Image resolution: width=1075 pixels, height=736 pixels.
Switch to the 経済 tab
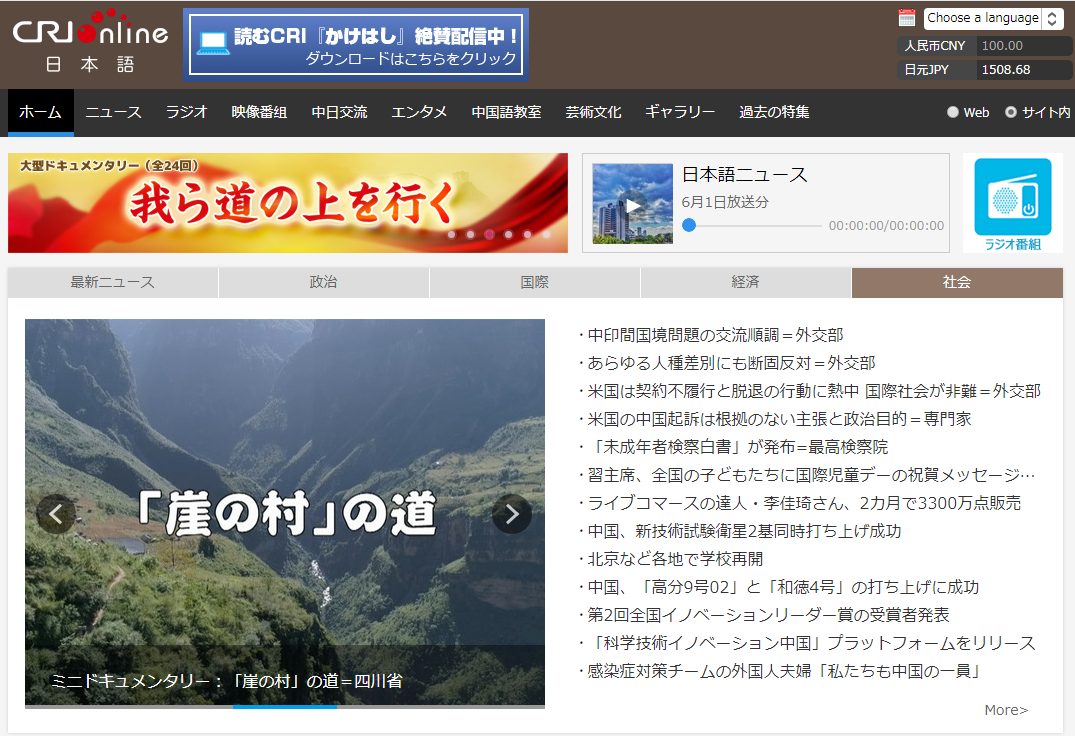[x=746, y=282]
